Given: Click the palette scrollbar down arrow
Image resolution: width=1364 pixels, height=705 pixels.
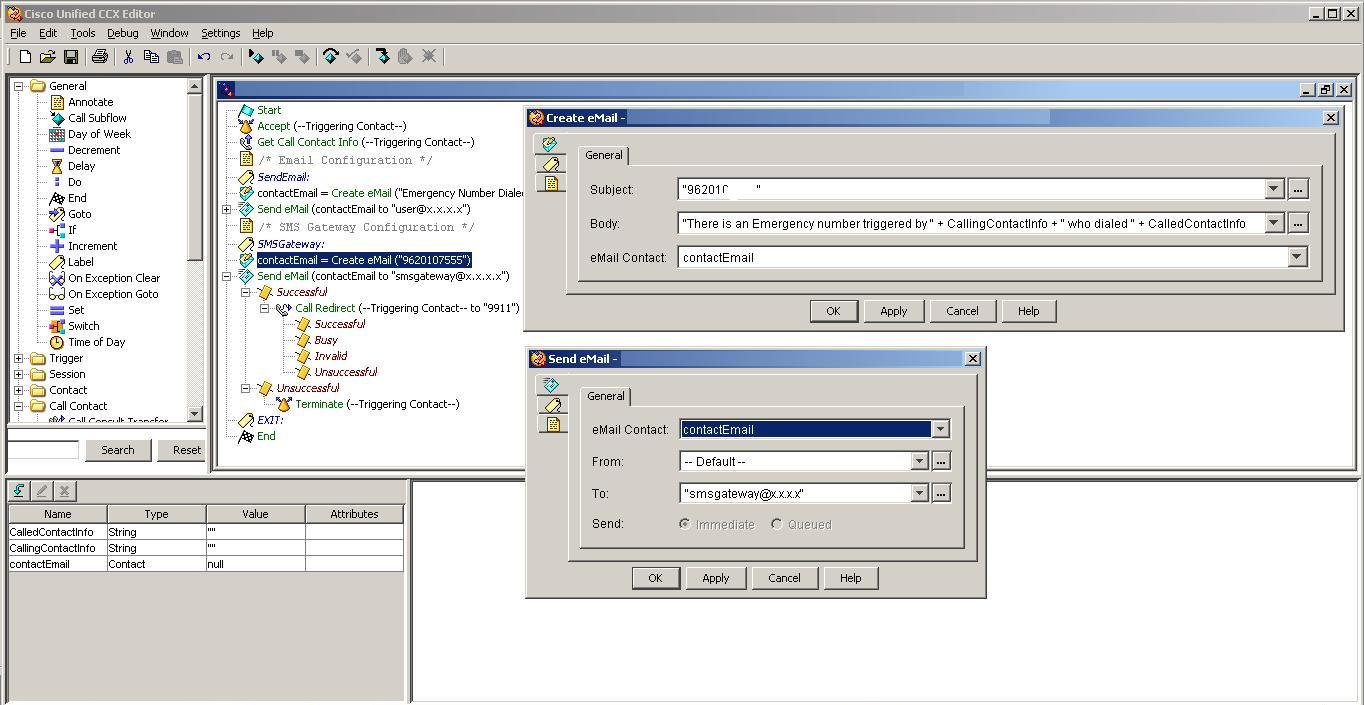Looking at the screenshot, I should coord(194,414).
